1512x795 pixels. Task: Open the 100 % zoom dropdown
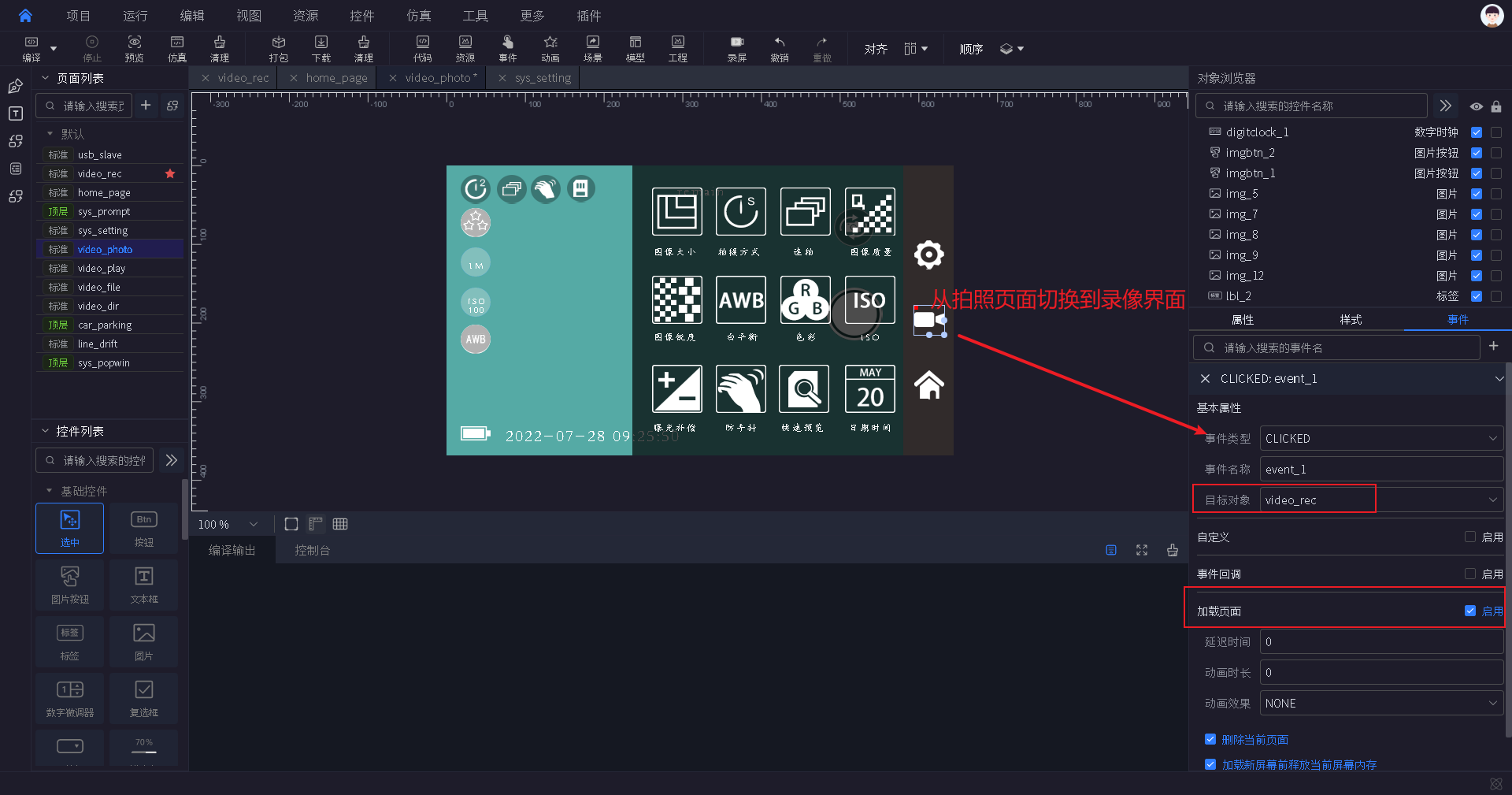coord(228,524)
